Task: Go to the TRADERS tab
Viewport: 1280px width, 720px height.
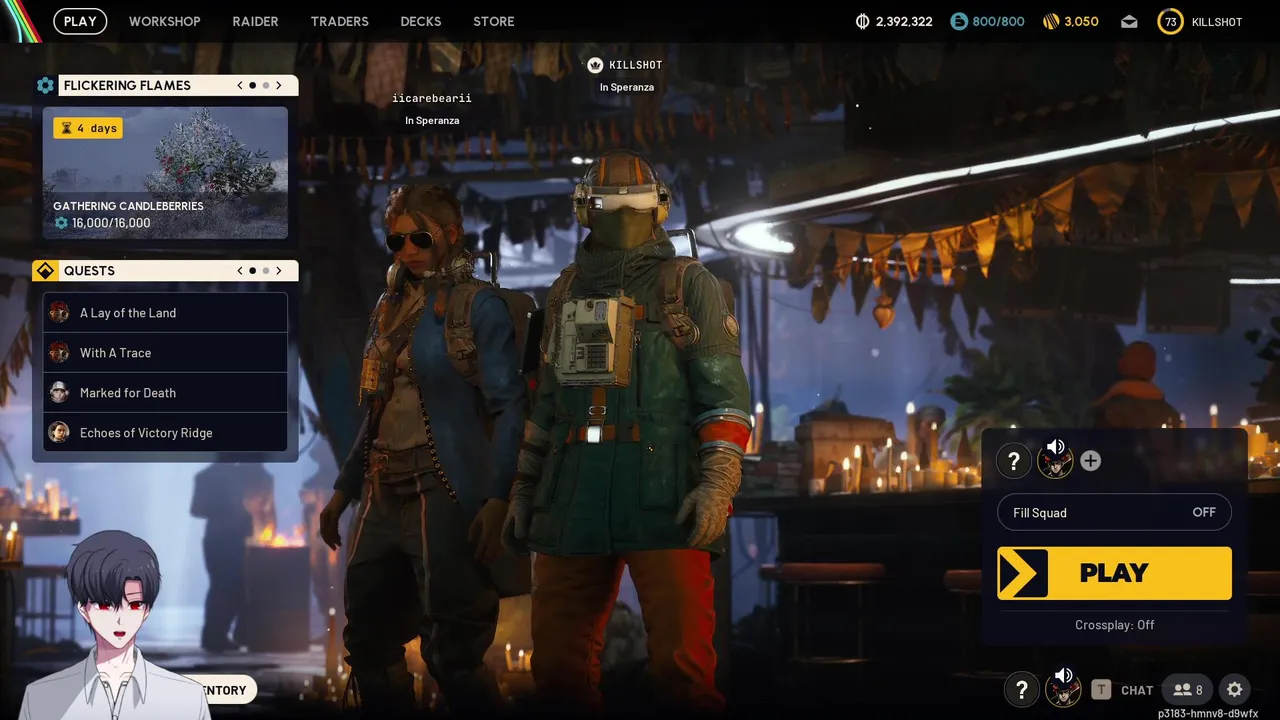Action: coord(339,21)
